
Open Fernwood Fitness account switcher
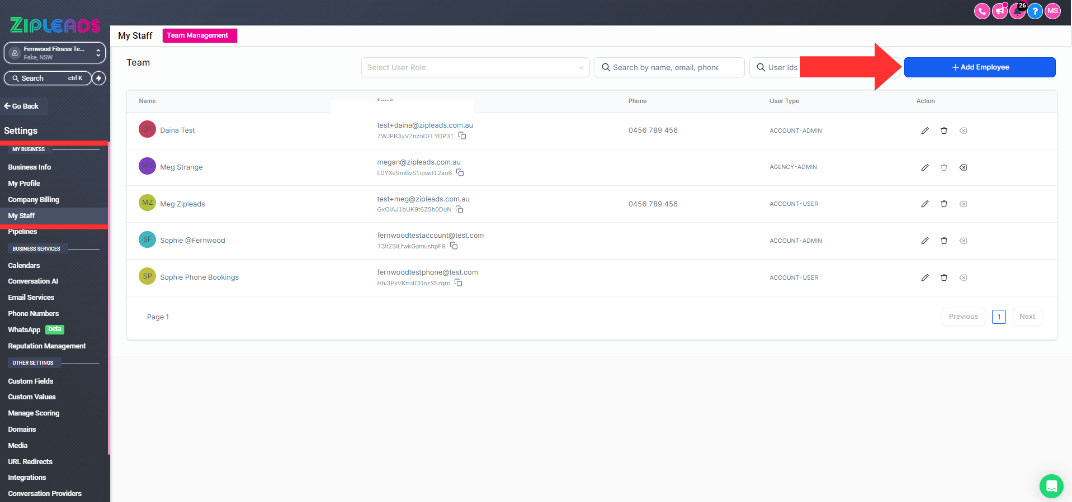coord(55,53)
